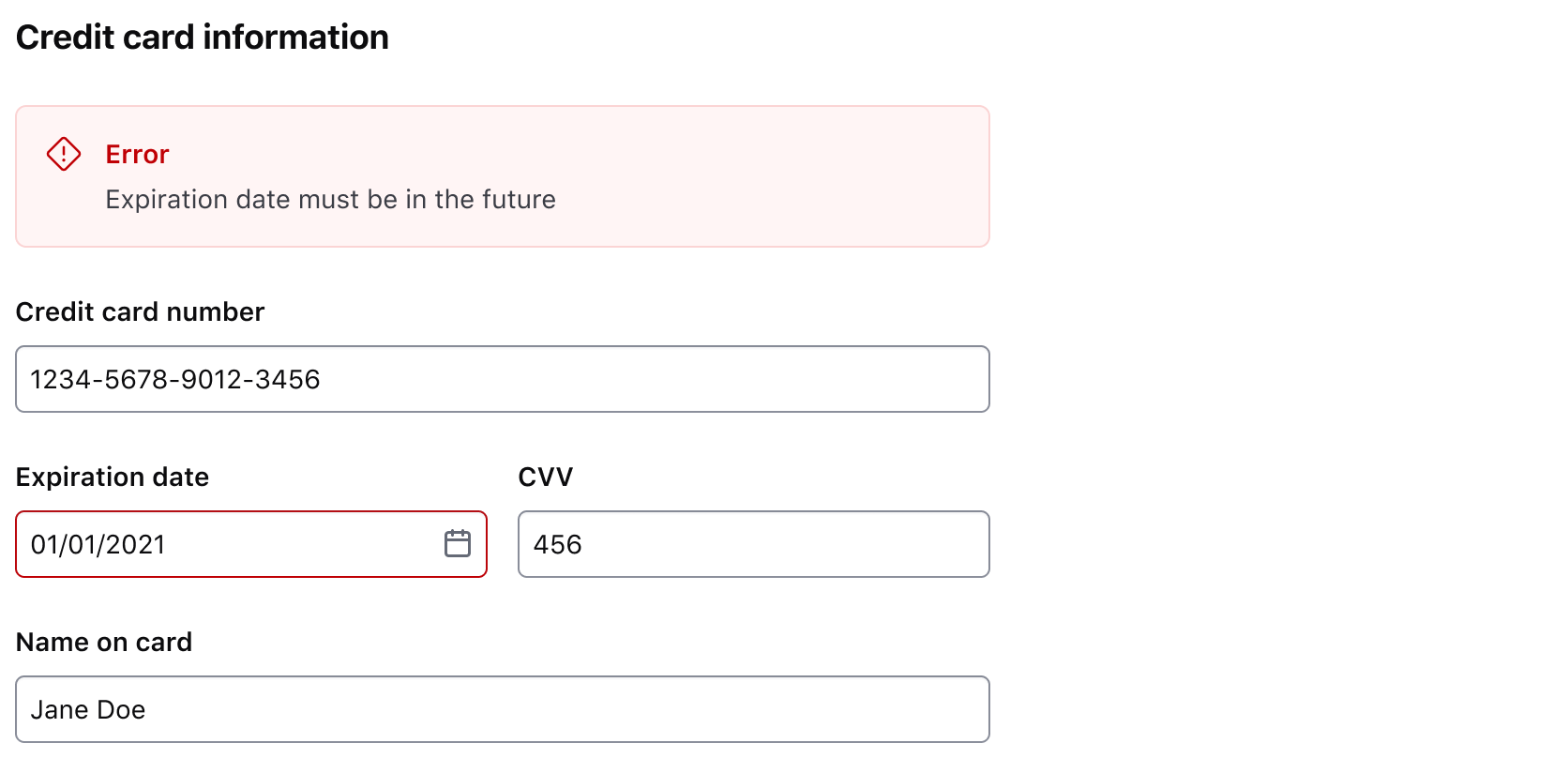
Task: Click the diamond warning symbol beside Error
Action: pyautogui.click(x=63, y=153)
